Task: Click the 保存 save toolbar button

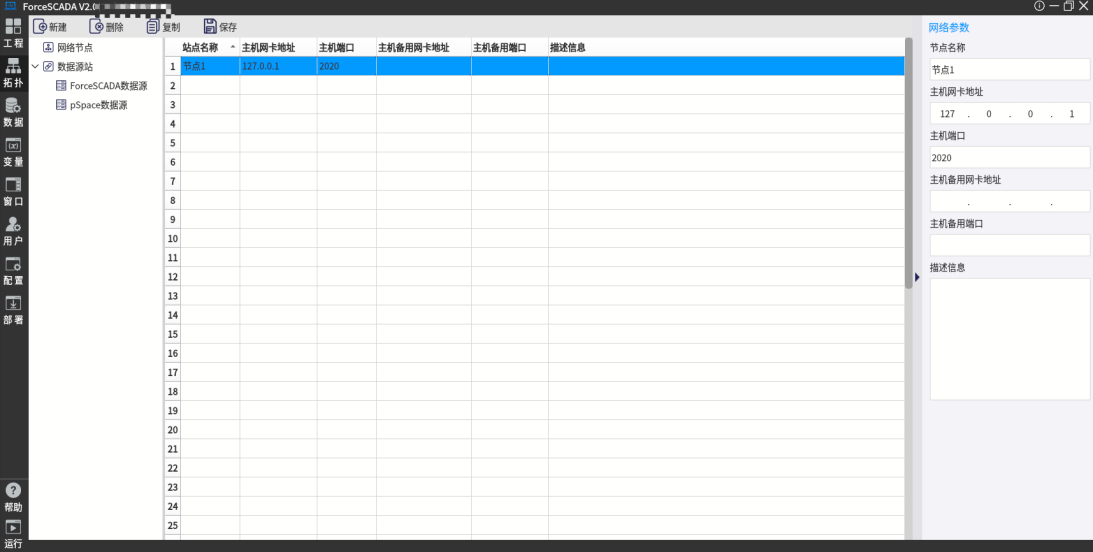Action: [x=220, y=27]
